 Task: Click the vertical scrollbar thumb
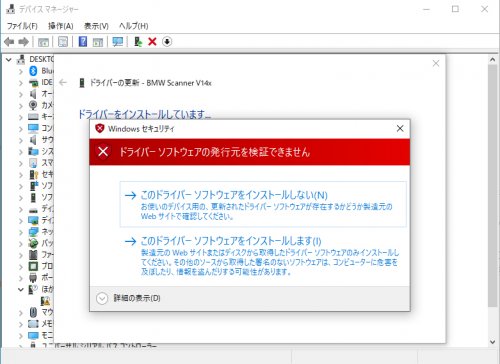click(493, 186)
